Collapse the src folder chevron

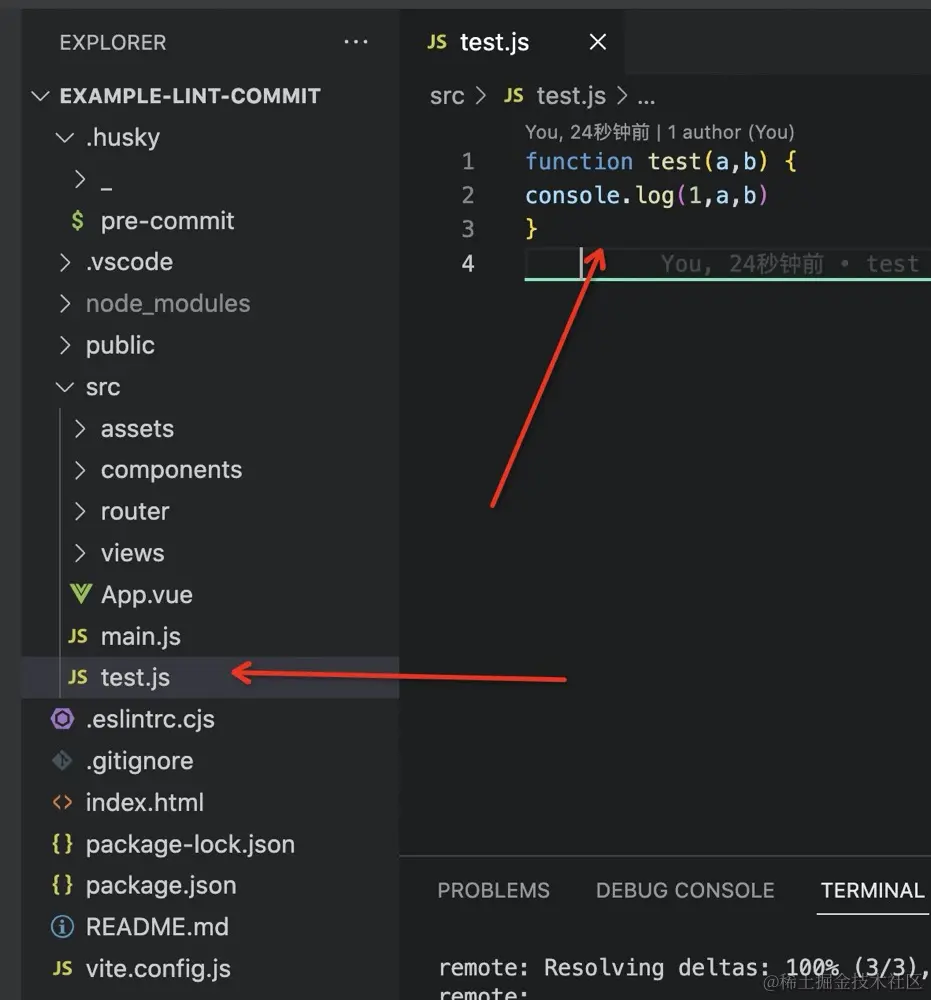tap(64, 387)
